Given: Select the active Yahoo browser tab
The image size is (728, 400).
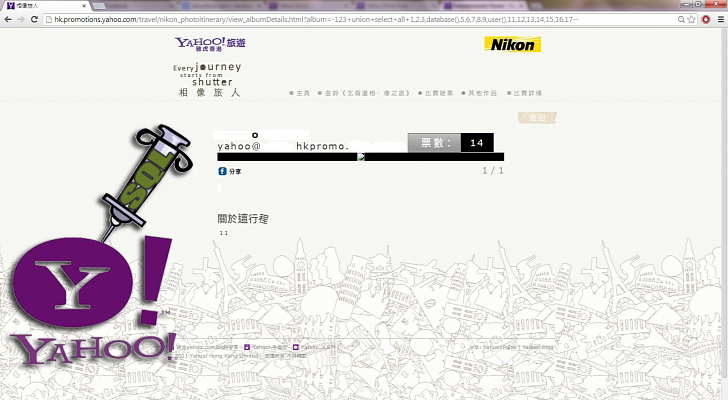Looking at the screenshot, I should [46, 6].
